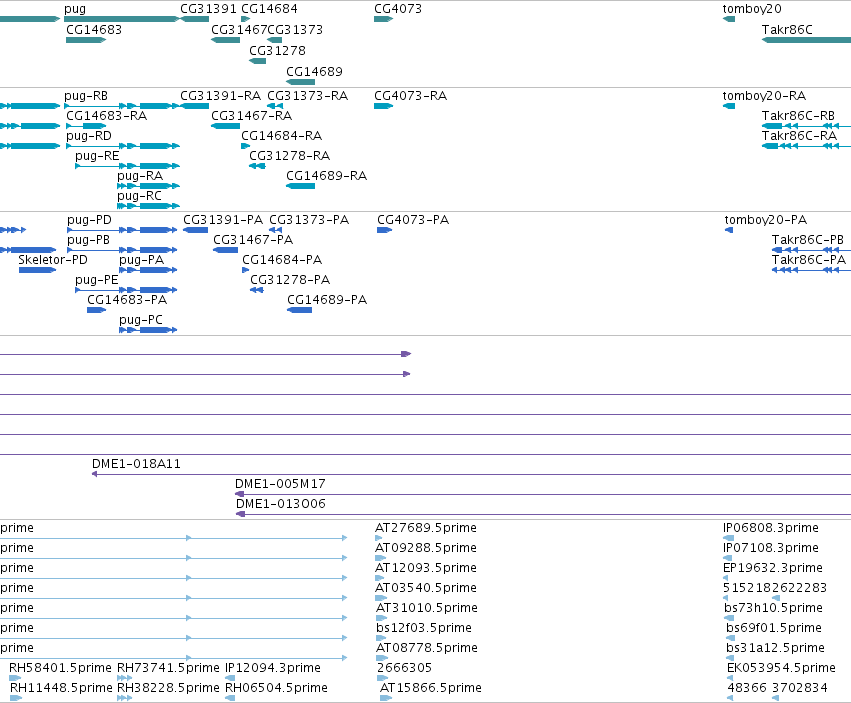Click the AT31010.5prime EST label
The image size is (851, 703).
pos(427,609)
